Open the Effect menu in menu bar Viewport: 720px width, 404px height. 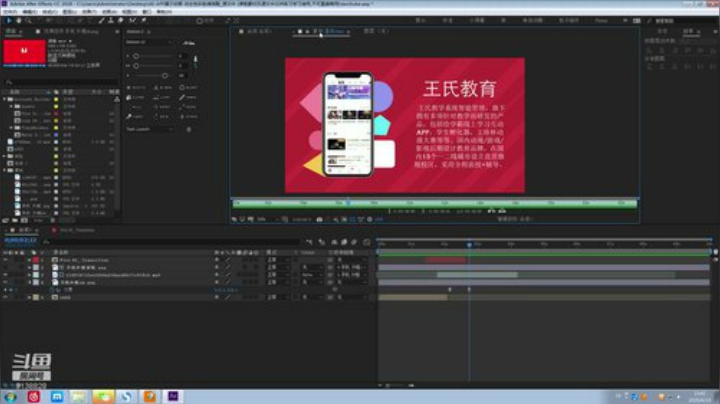[90, 11]
